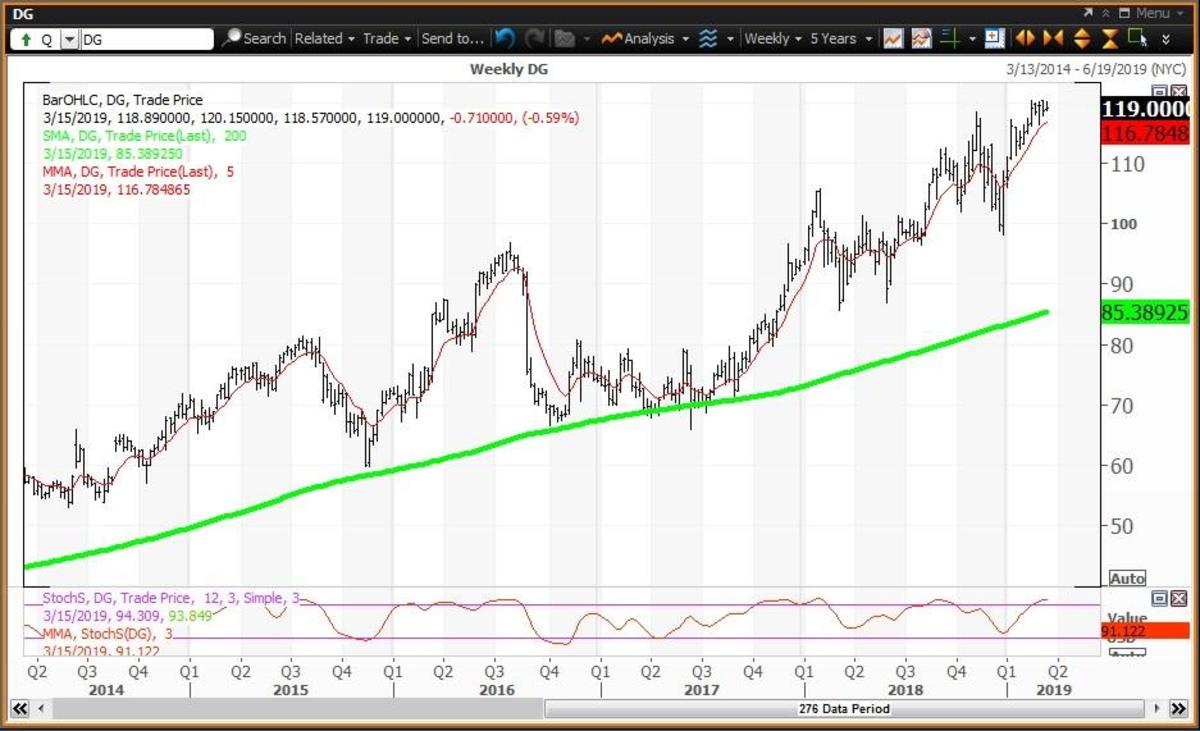Click the 2018 year label on time axis
Screen dimensions: 1200x731
click(x=907, y=690)
